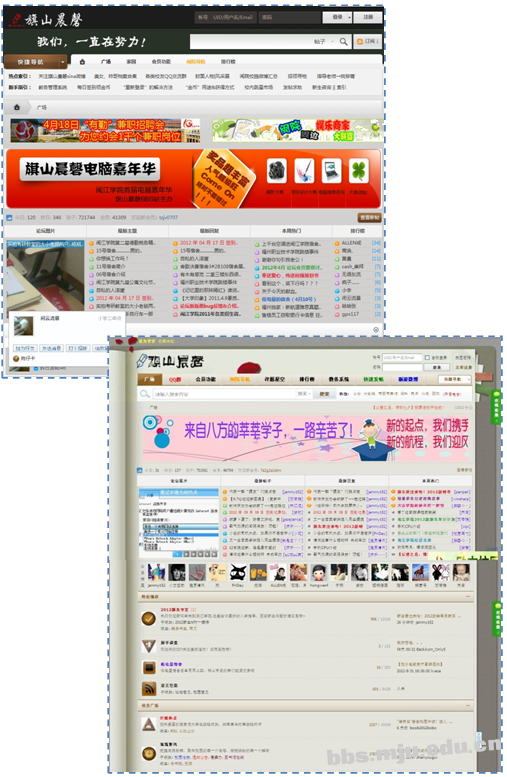
Task: Open the 旗山晨馨电脑嘉年华 red banner
Action: pos(193,178)
